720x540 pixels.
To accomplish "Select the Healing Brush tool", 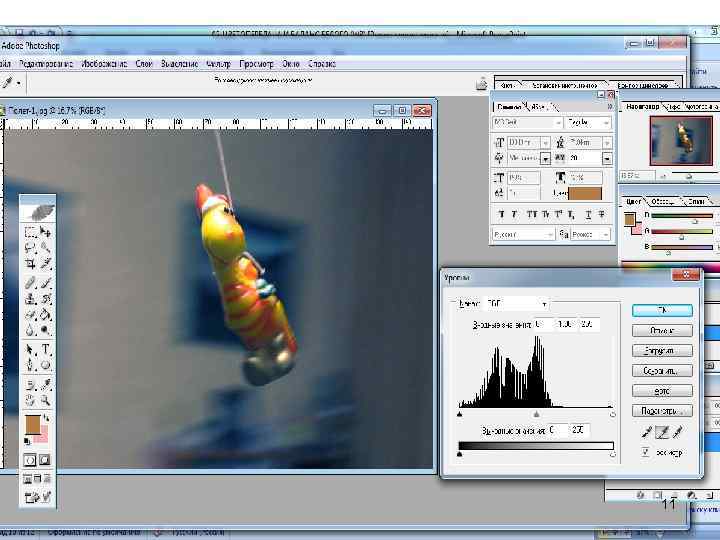I will 30,283.
